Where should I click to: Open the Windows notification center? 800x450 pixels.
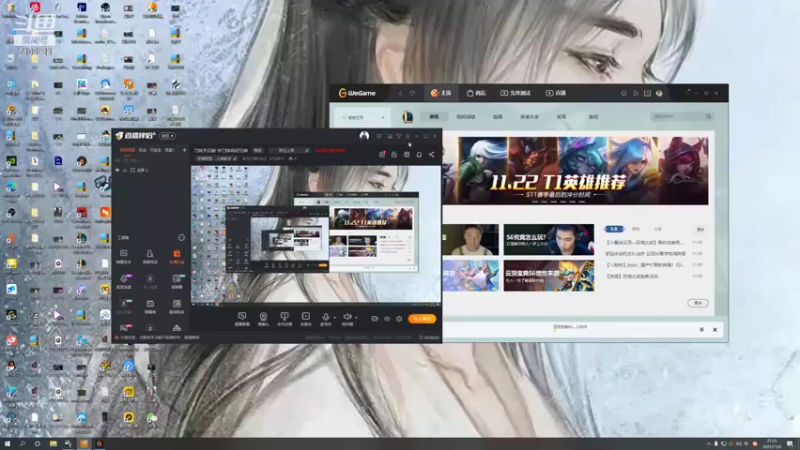790,444
